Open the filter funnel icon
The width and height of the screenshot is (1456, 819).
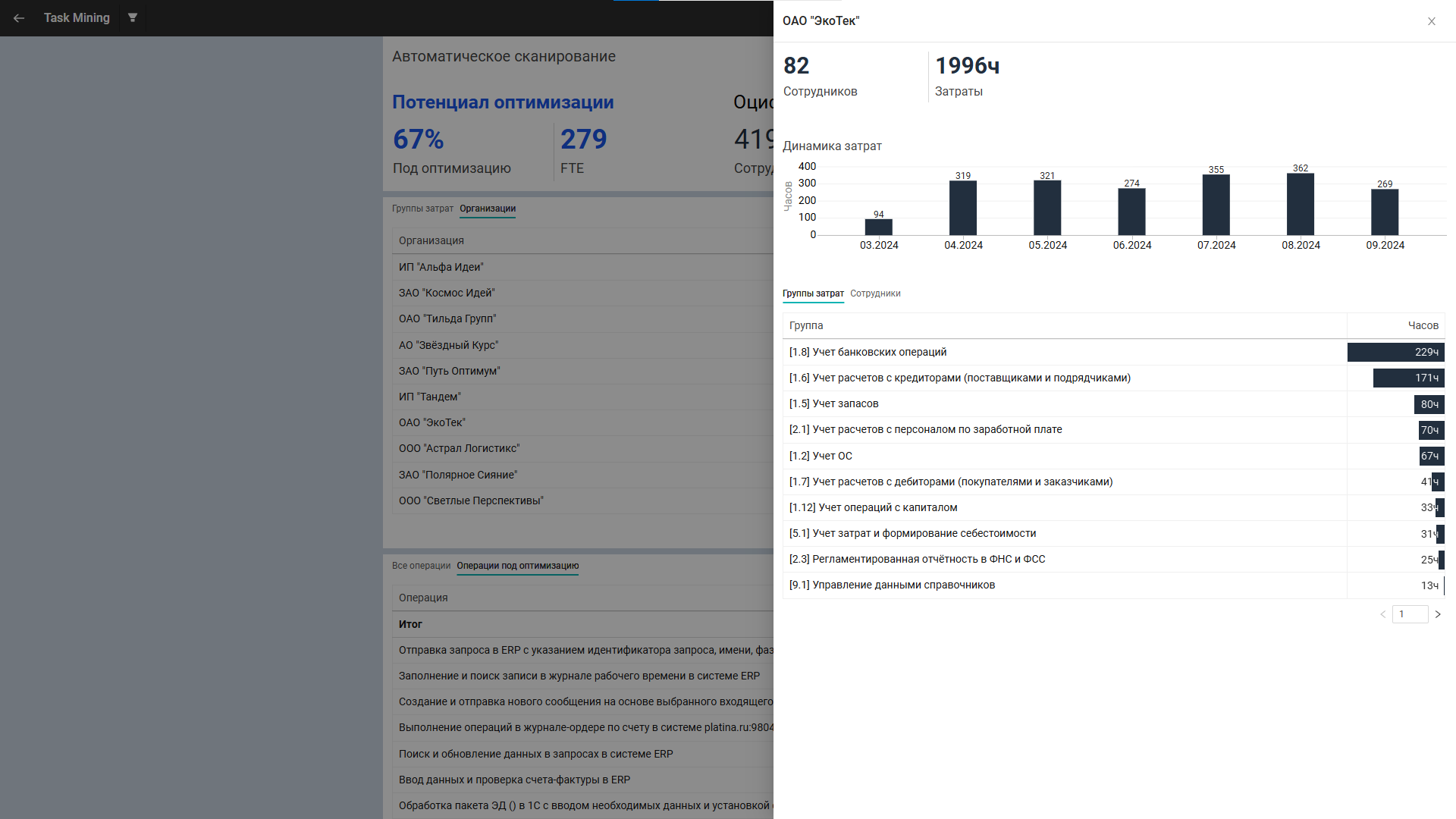coord(133,17)
